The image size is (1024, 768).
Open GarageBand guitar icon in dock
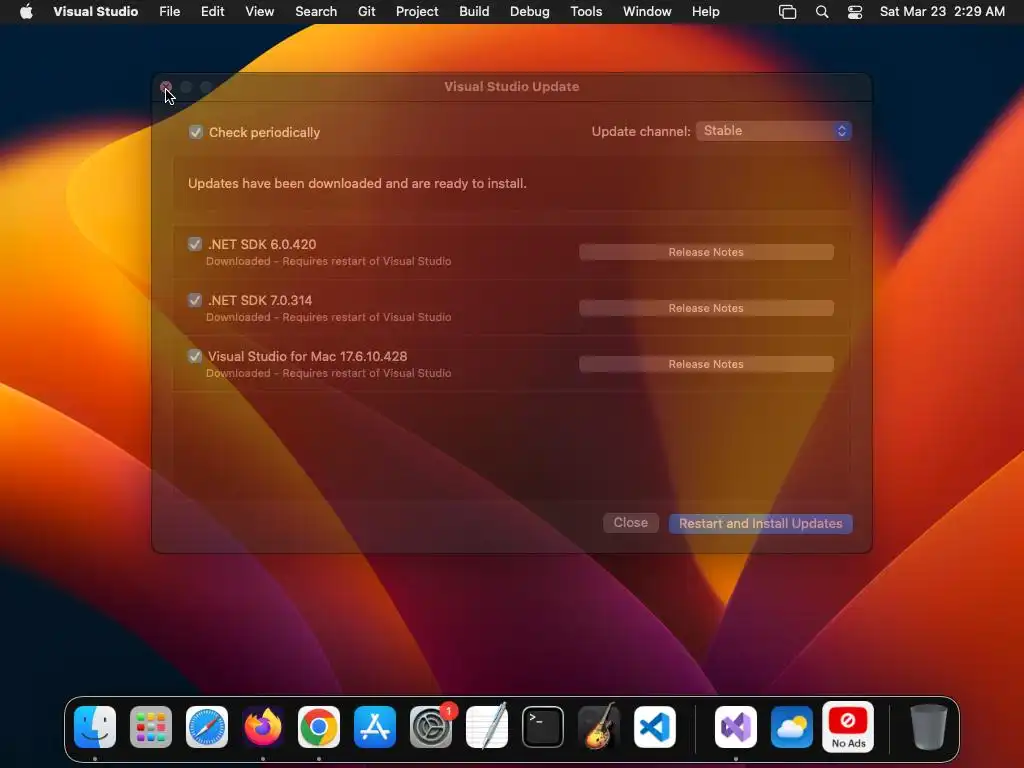click(599, 726)
